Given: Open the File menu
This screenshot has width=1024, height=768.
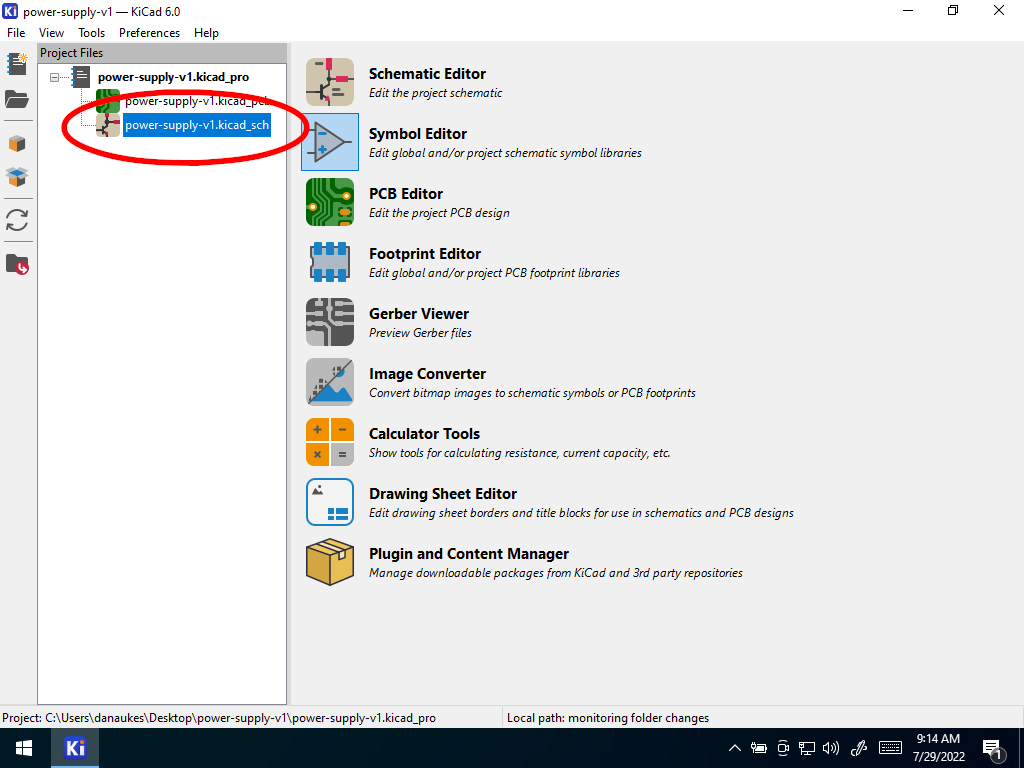Looking at the screenshot, I should pyautogui.click(x=16, y=33).
